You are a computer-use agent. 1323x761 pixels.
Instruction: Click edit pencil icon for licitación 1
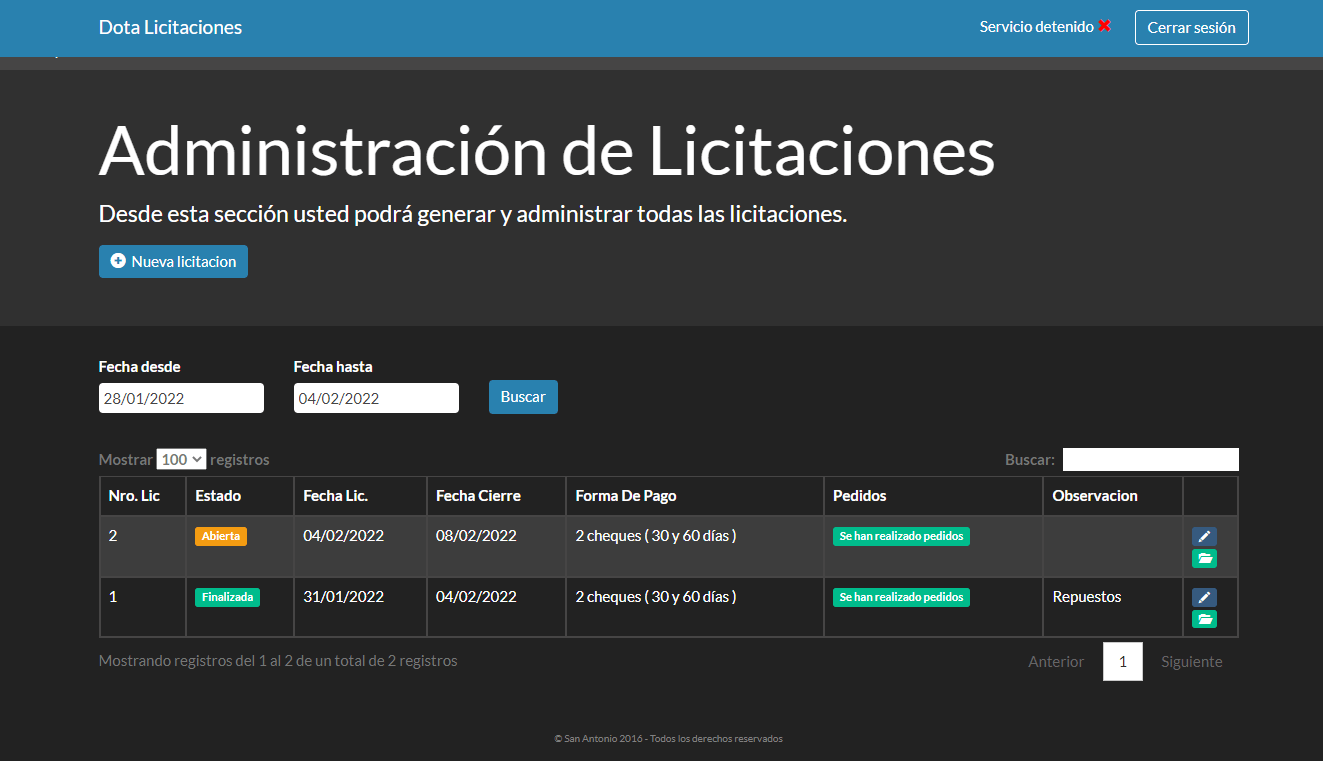pos(1204,597)
